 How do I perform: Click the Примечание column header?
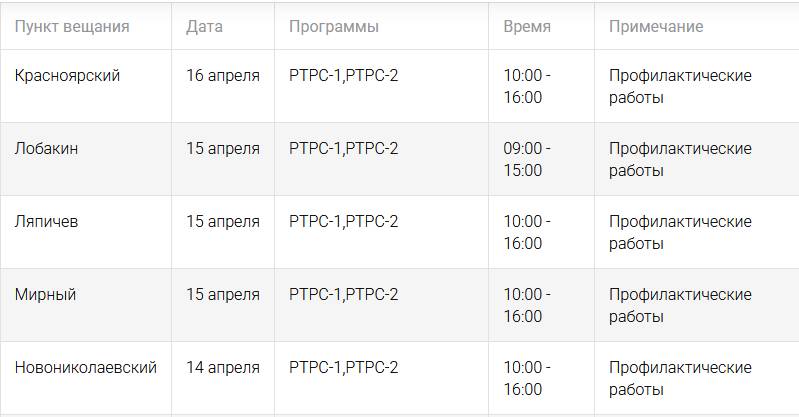click(x=655, y=27)
